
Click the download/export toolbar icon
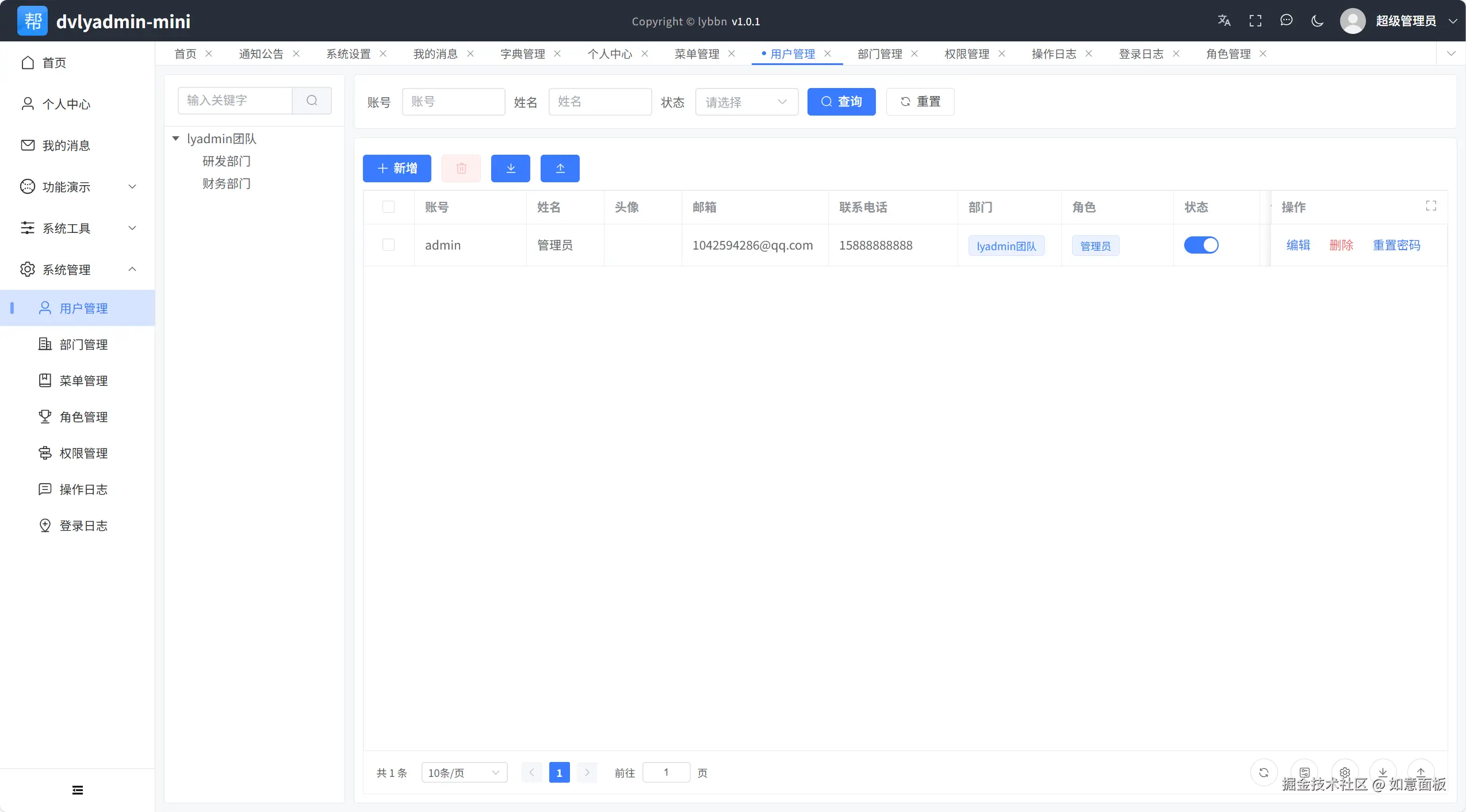[510, 168]
